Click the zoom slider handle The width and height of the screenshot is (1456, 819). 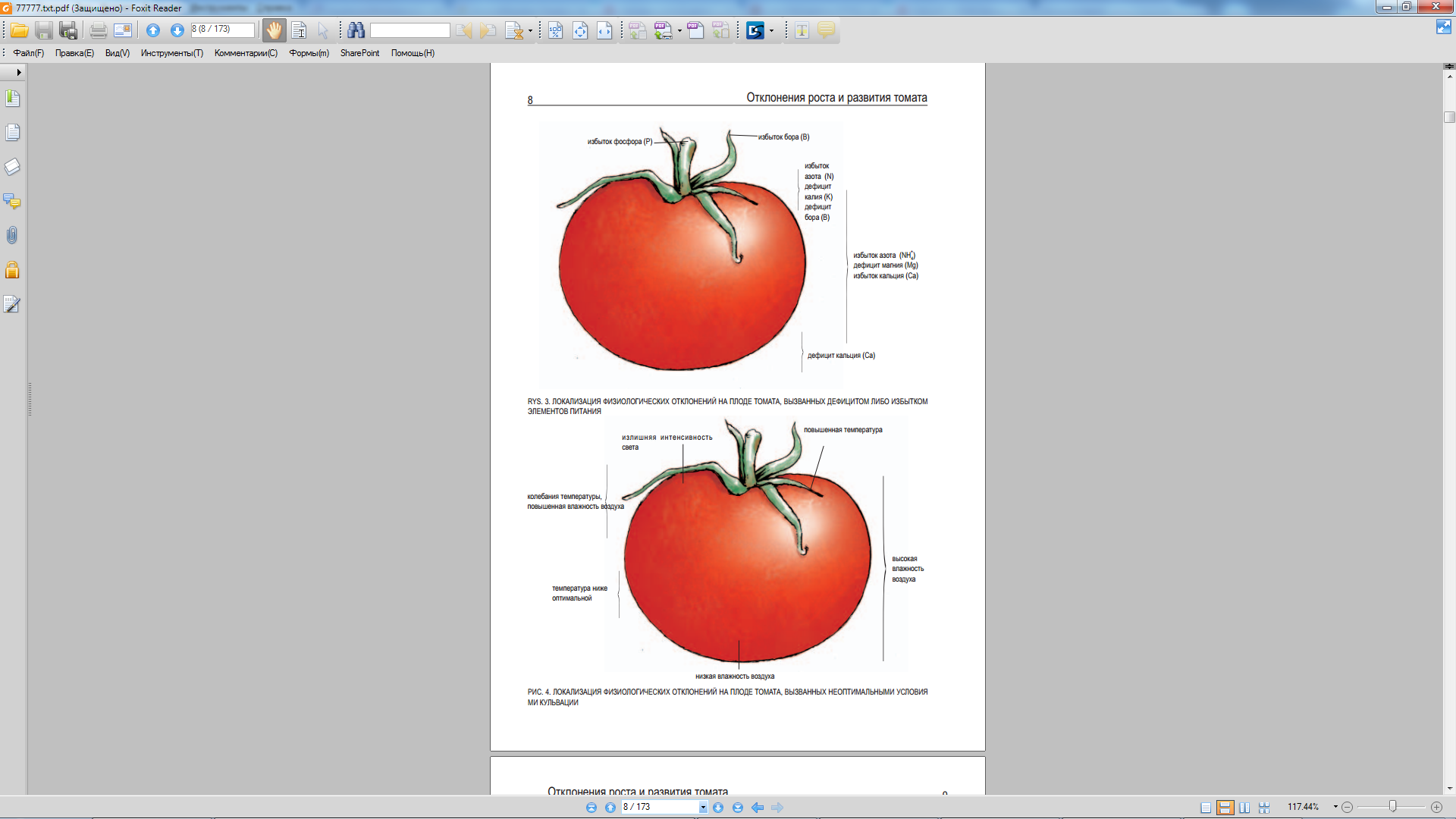tap(1392, 806)
